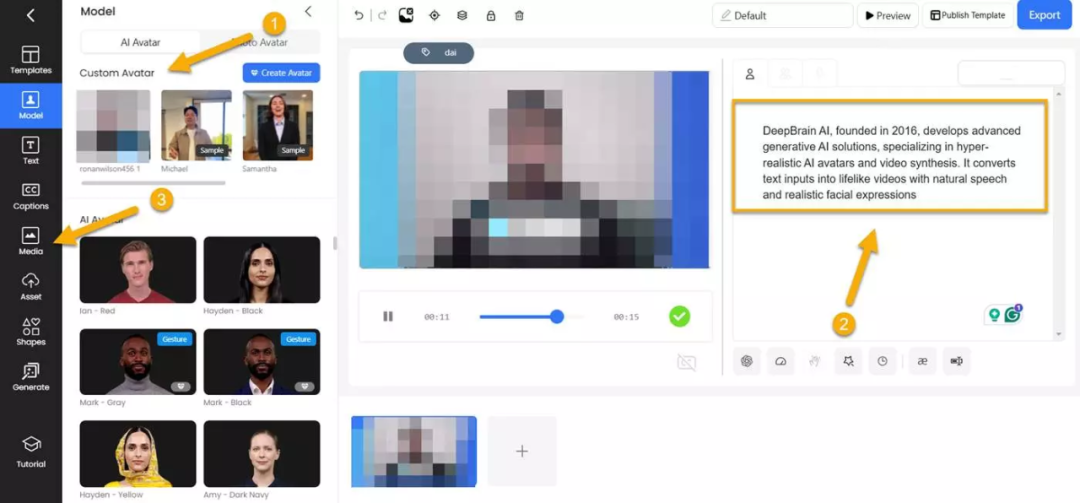Select the first scene thumbnail in the timeline
Image resolution: width=1080 pixels, height=503 pixels.
[414, 451]
